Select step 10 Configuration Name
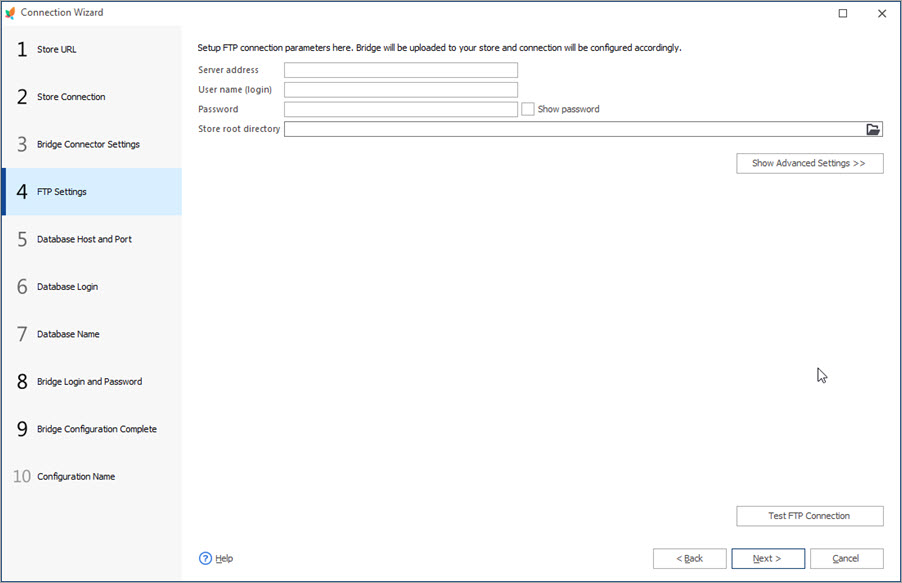 click(92, 477)
